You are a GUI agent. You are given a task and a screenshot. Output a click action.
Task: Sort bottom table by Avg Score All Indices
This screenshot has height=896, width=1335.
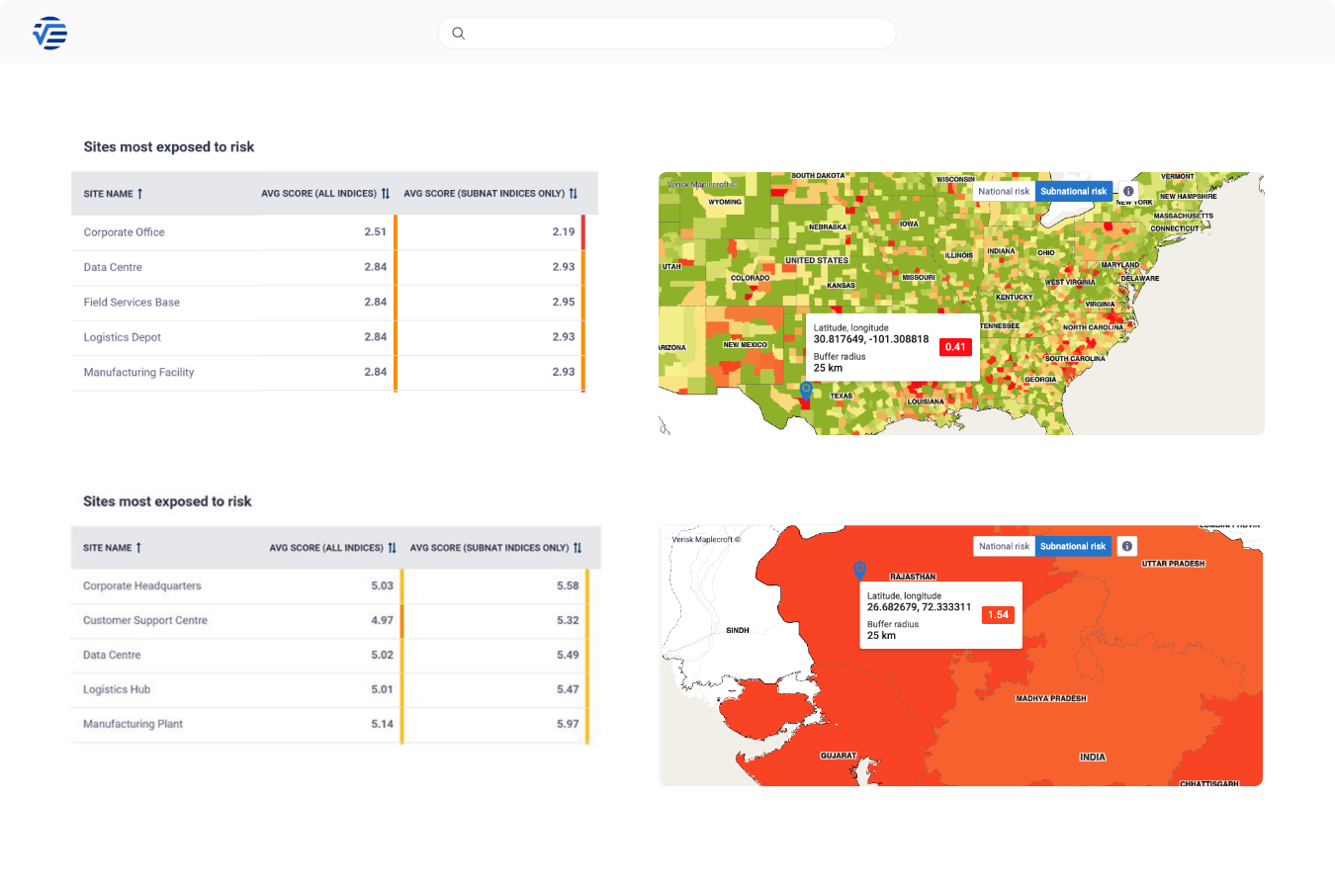tap(392, 548)
